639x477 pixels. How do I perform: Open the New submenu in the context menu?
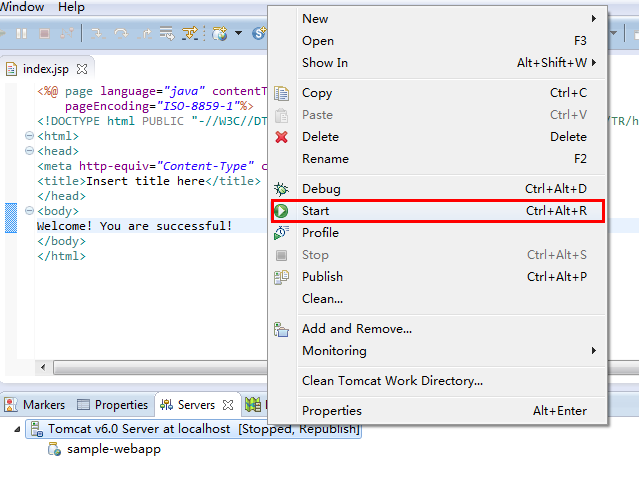(439, 19)
